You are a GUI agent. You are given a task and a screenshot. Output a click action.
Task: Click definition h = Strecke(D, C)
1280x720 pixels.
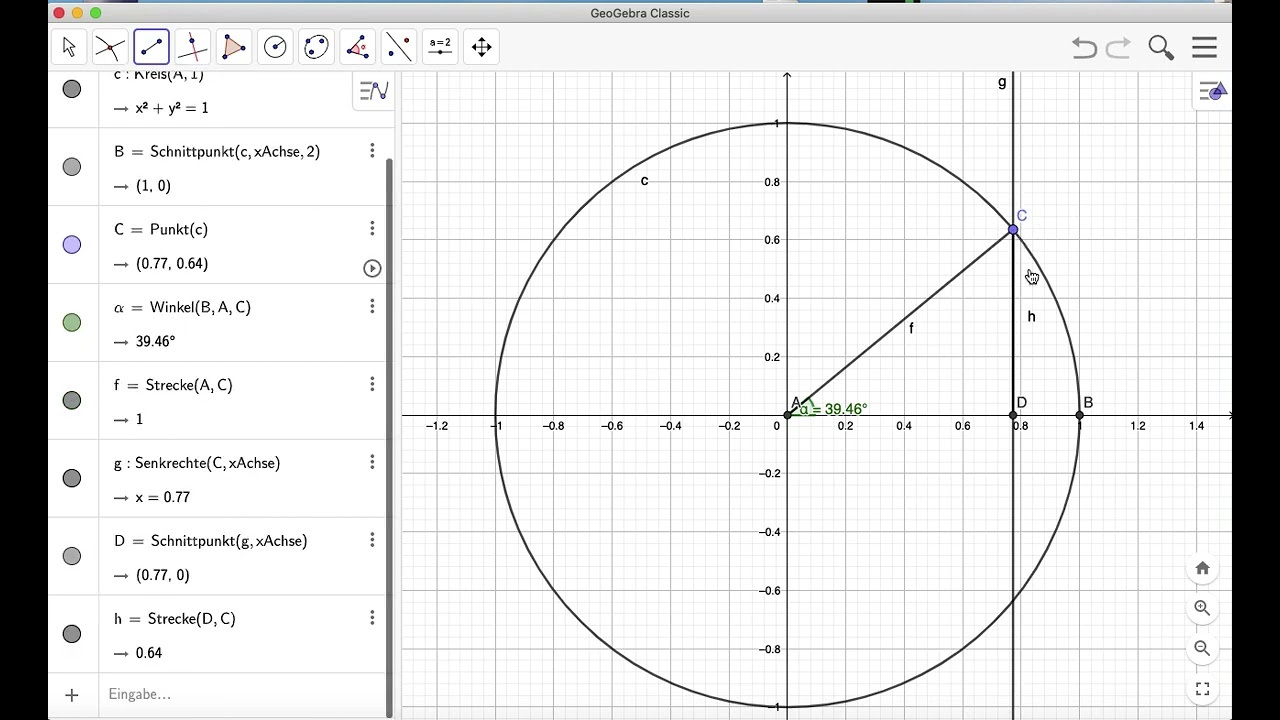tap(175, 619)
